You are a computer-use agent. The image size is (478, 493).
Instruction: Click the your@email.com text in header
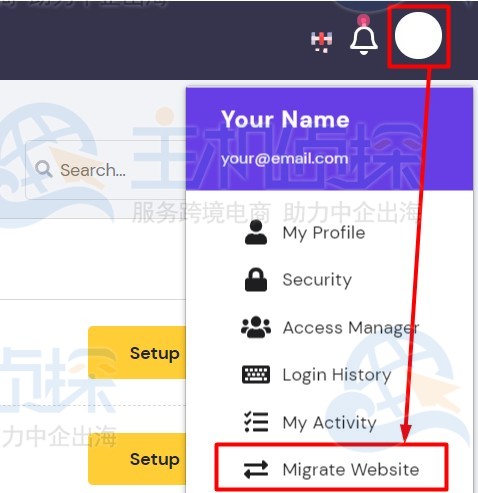pos(285,159)
